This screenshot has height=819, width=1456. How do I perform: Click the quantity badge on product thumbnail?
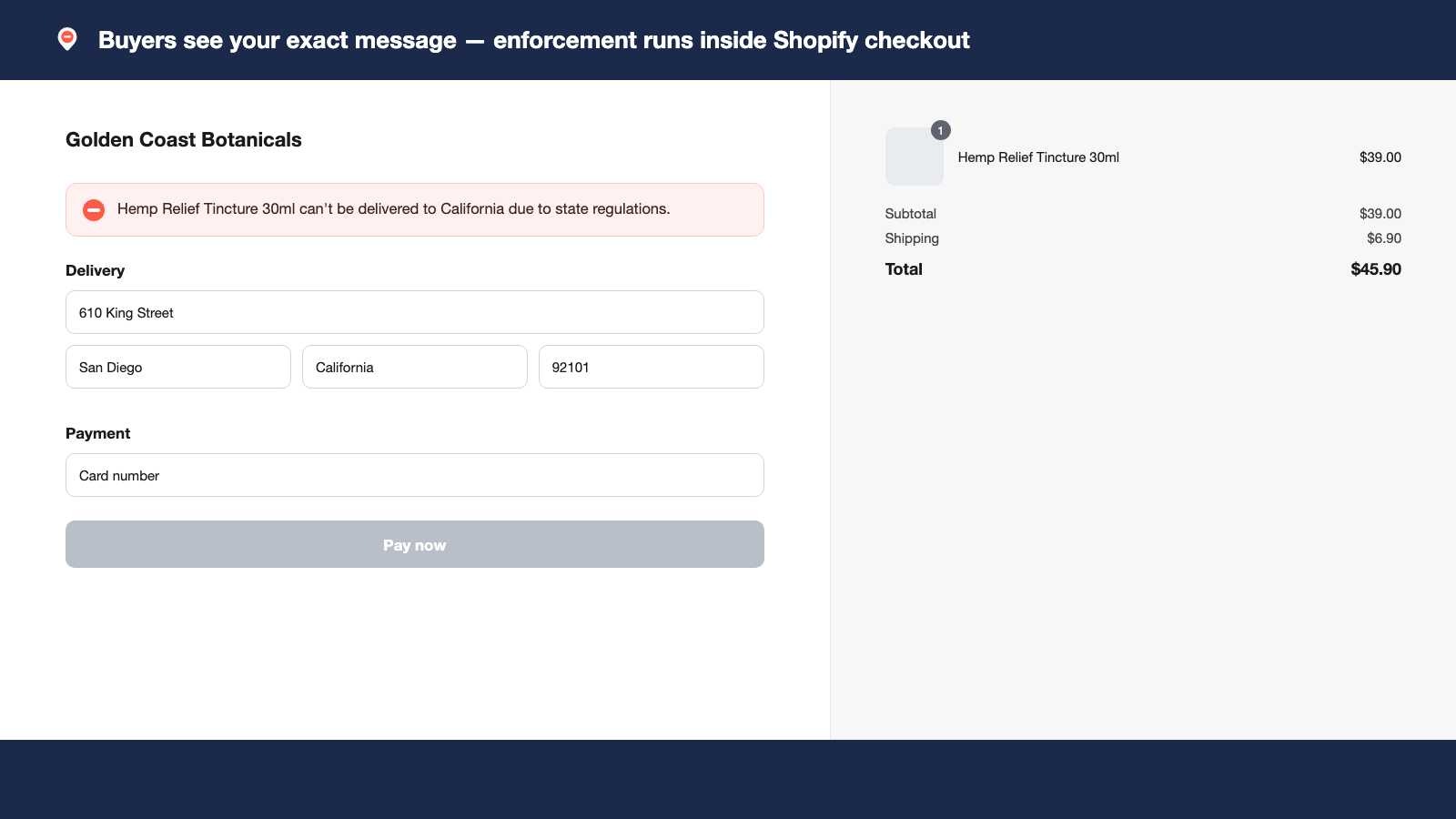tap(941, 130)
